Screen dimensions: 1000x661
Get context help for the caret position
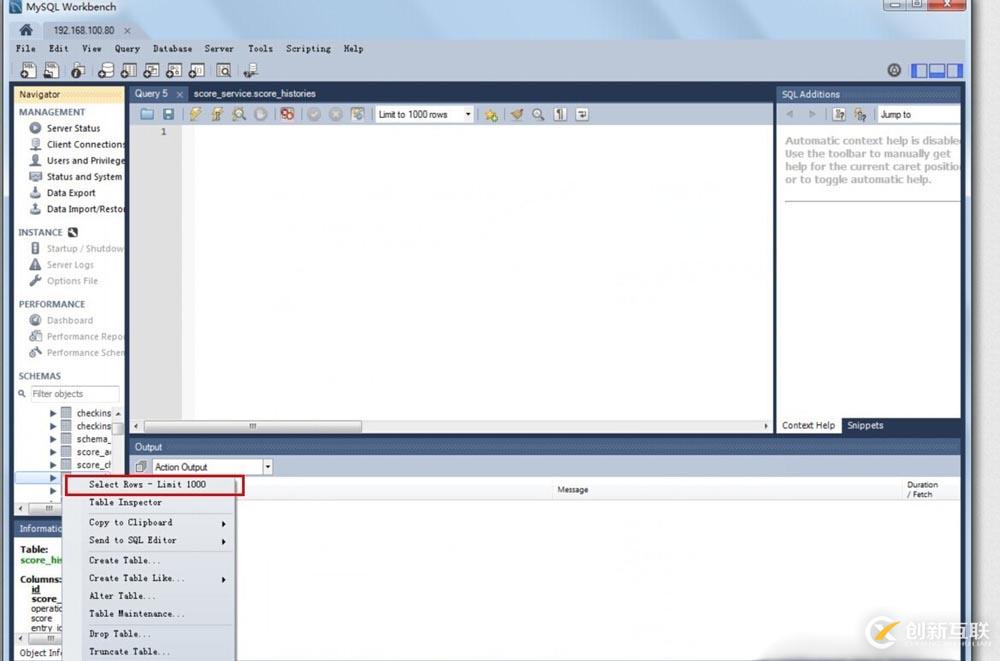point(839,114)
